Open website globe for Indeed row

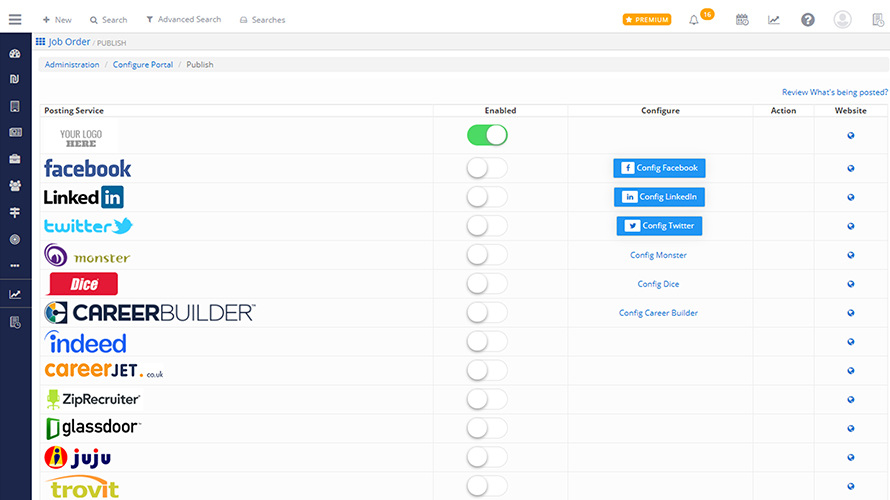coord(851,342)
